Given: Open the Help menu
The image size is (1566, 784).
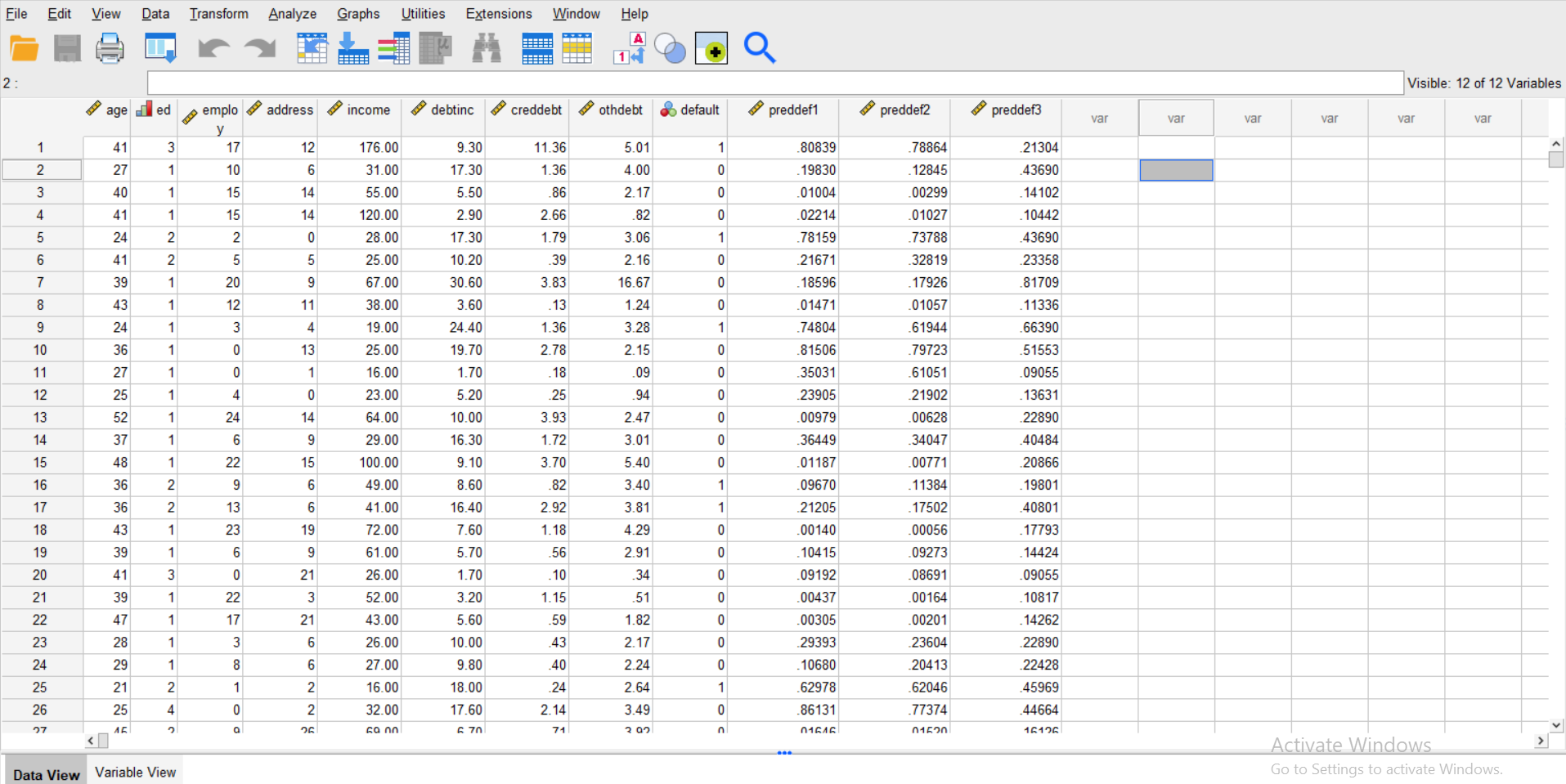Looking at the screenshot, I should coord(635,14).
